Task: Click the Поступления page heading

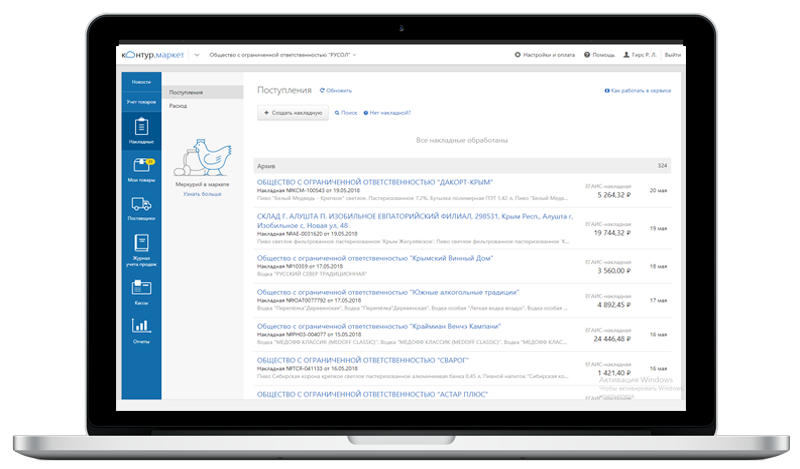Action: (284, 90)
